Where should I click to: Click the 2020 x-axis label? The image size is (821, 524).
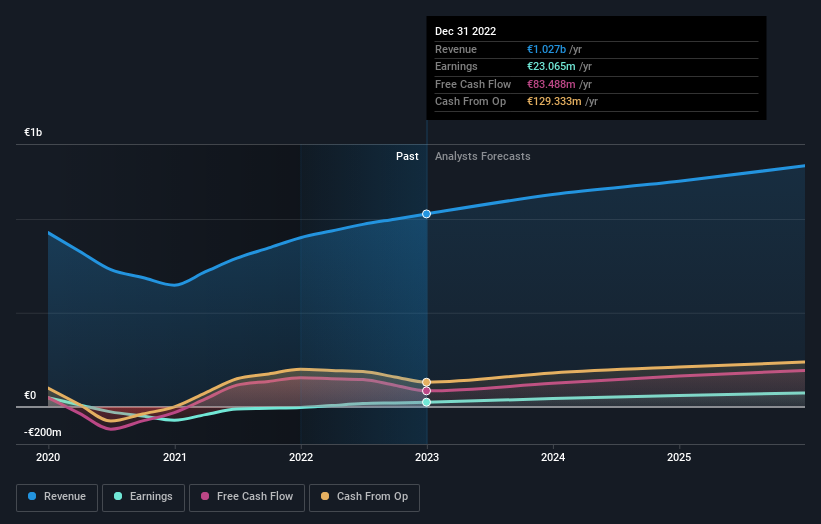[48, 458]
